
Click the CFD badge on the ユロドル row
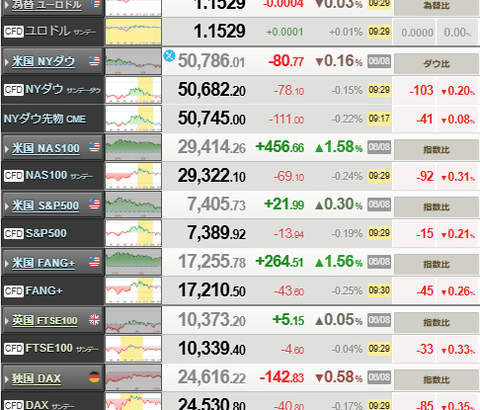pyautogui.click(x=14, y=31)
